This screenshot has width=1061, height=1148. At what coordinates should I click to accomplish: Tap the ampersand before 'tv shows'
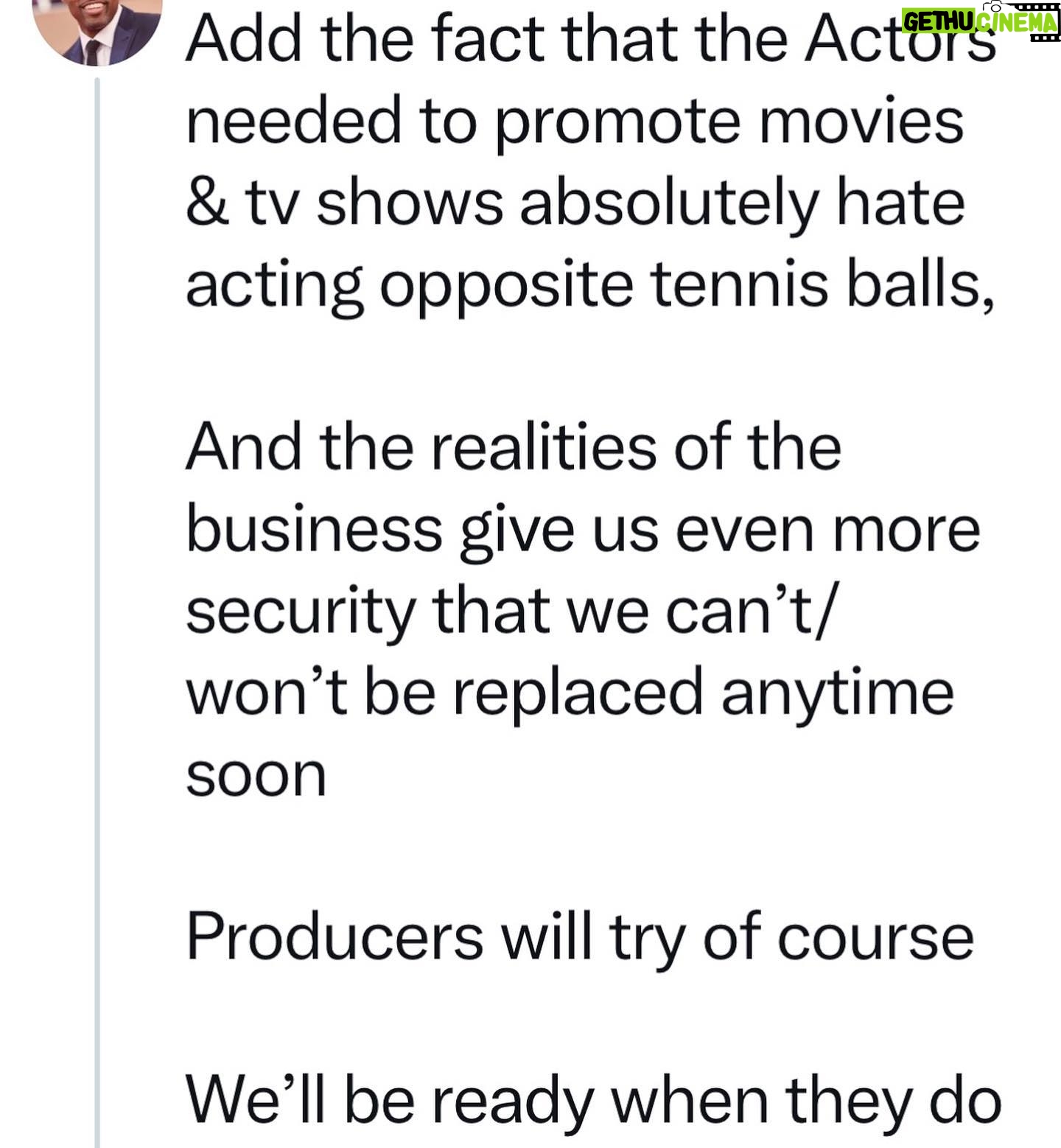tap(202, 204)
